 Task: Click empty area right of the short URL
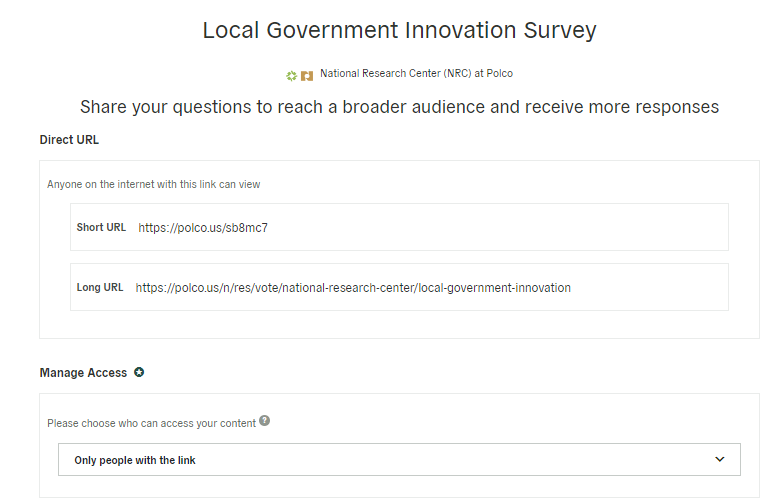pyautogui.click(x=497, y=227)
